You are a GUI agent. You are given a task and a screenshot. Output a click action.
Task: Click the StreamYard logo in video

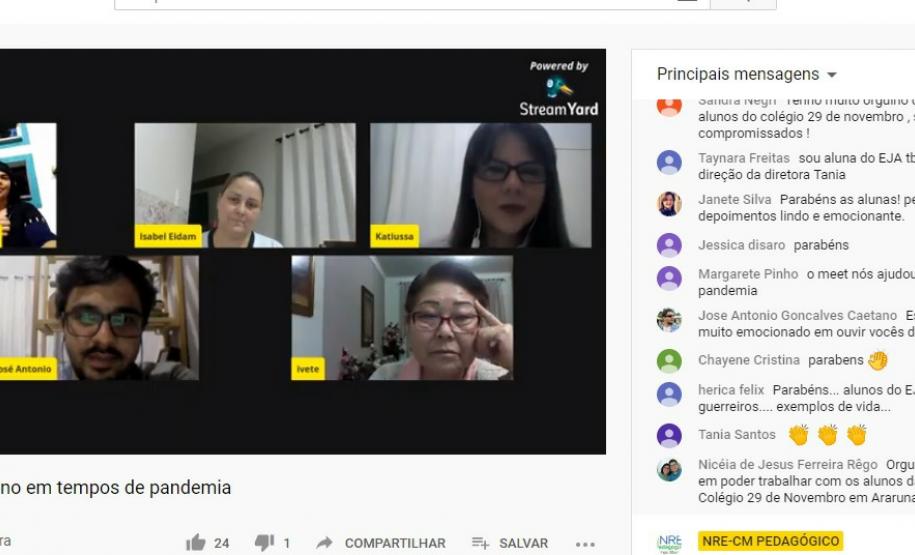pos(559,89)
